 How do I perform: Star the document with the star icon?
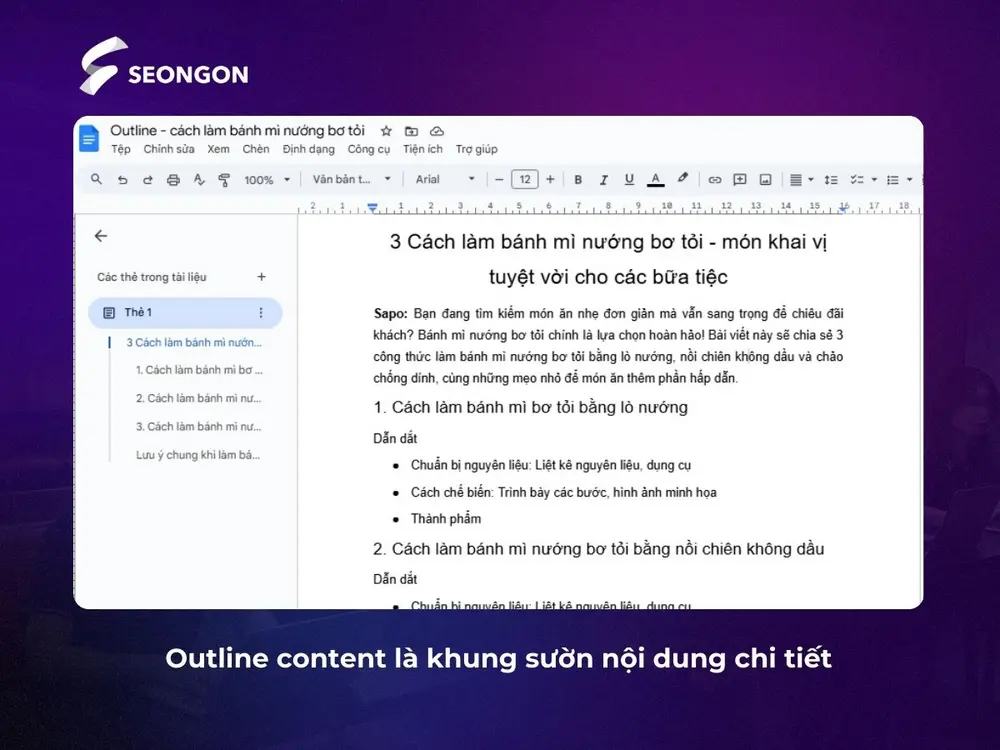click(386, 131)
